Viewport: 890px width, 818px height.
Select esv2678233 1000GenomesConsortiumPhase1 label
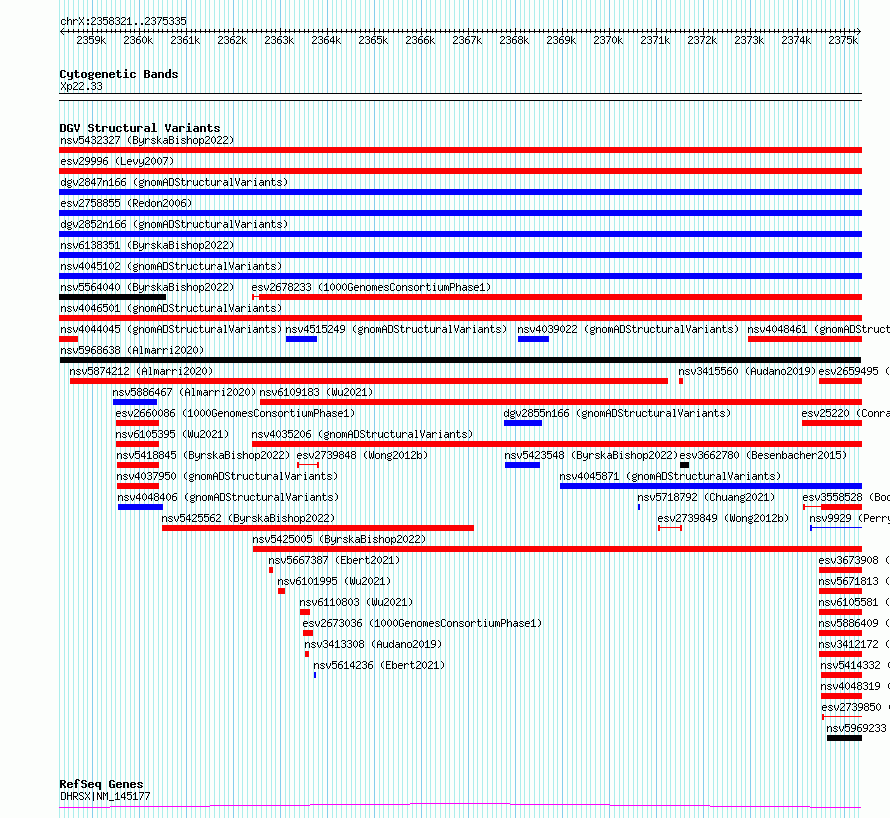tap(371, 287)
